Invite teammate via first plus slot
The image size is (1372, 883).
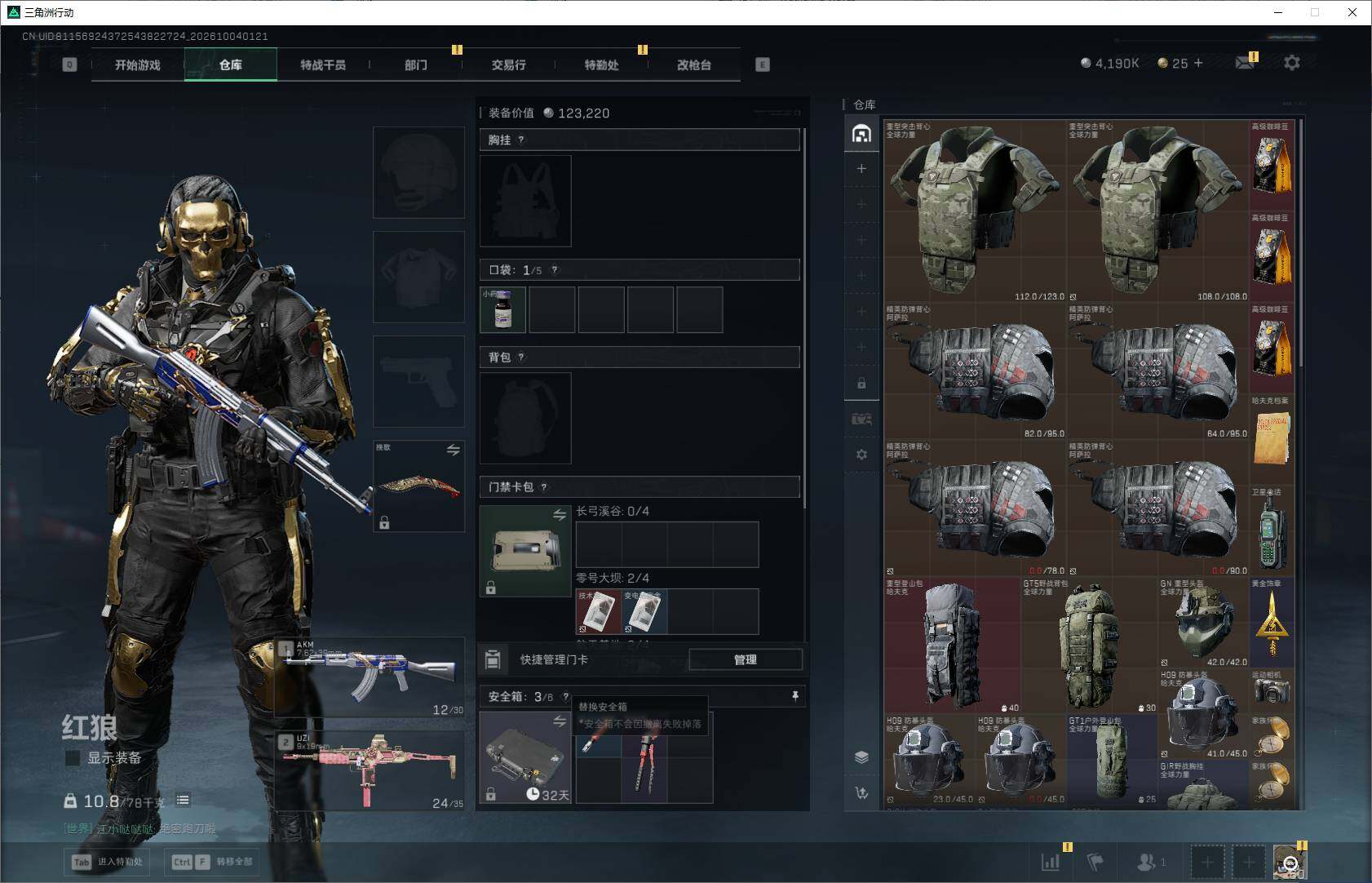tap(1208, 862)
